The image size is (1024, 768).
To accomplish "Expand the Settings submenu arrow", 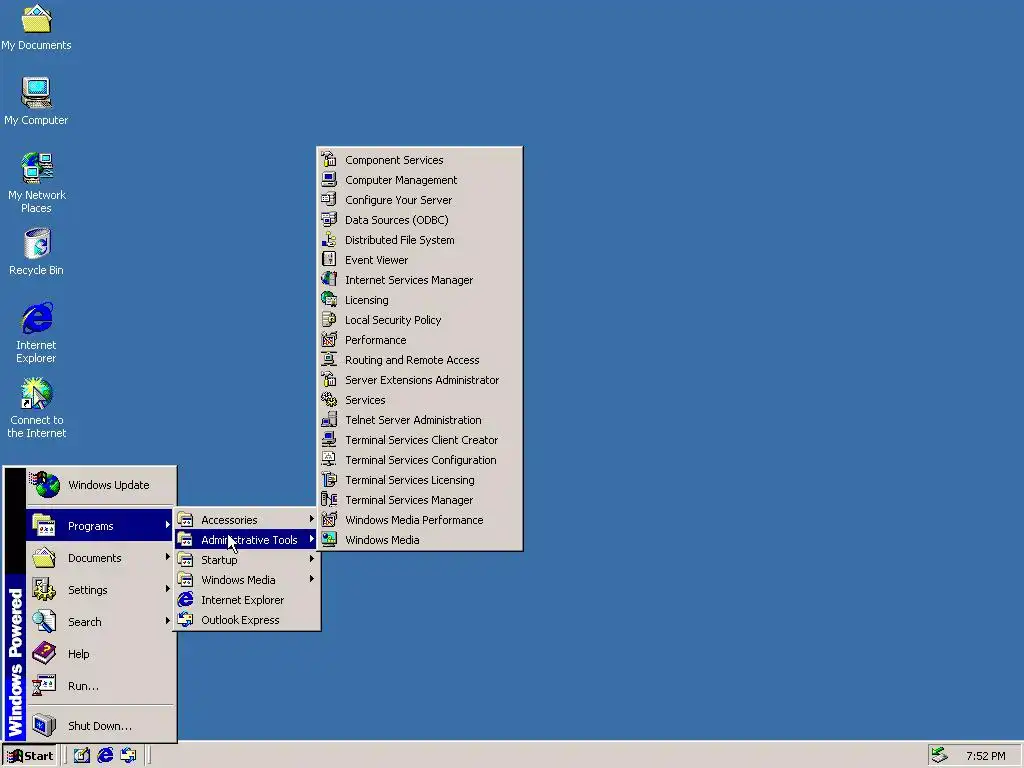I will 168,589.
